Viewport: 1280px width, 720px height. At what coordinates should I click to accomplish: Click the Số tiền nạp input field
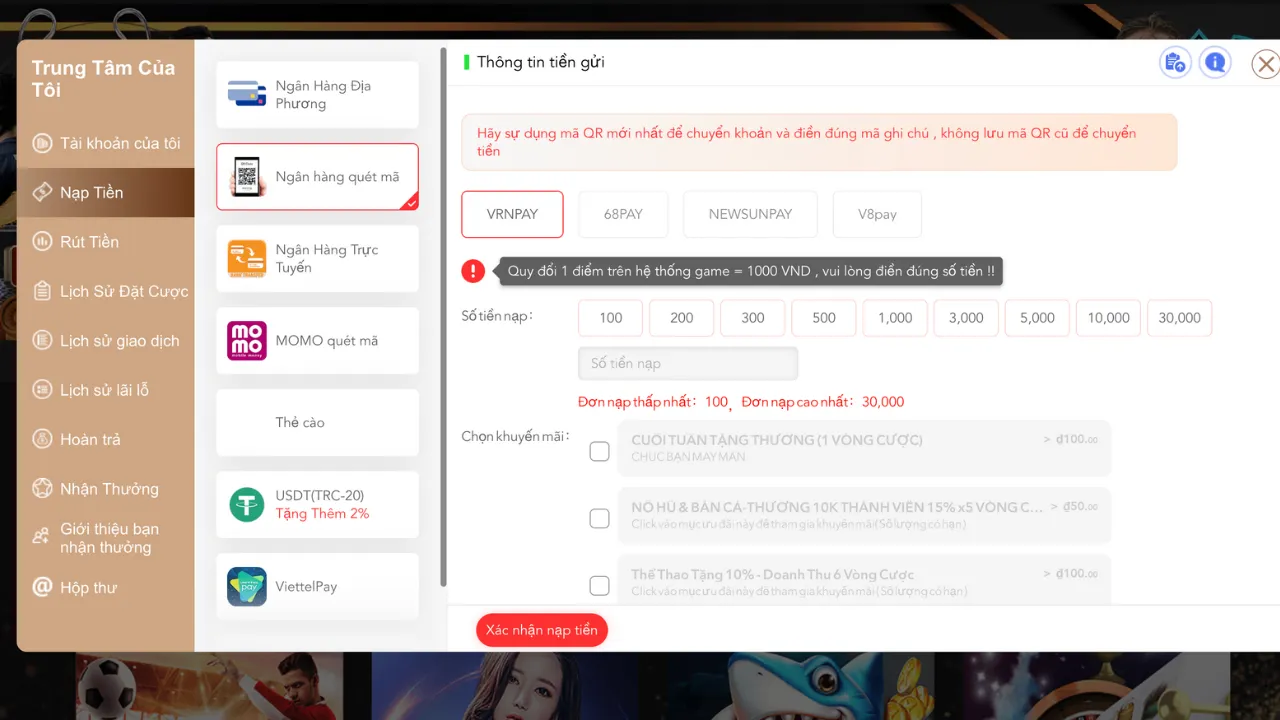(x=688, y=363)
